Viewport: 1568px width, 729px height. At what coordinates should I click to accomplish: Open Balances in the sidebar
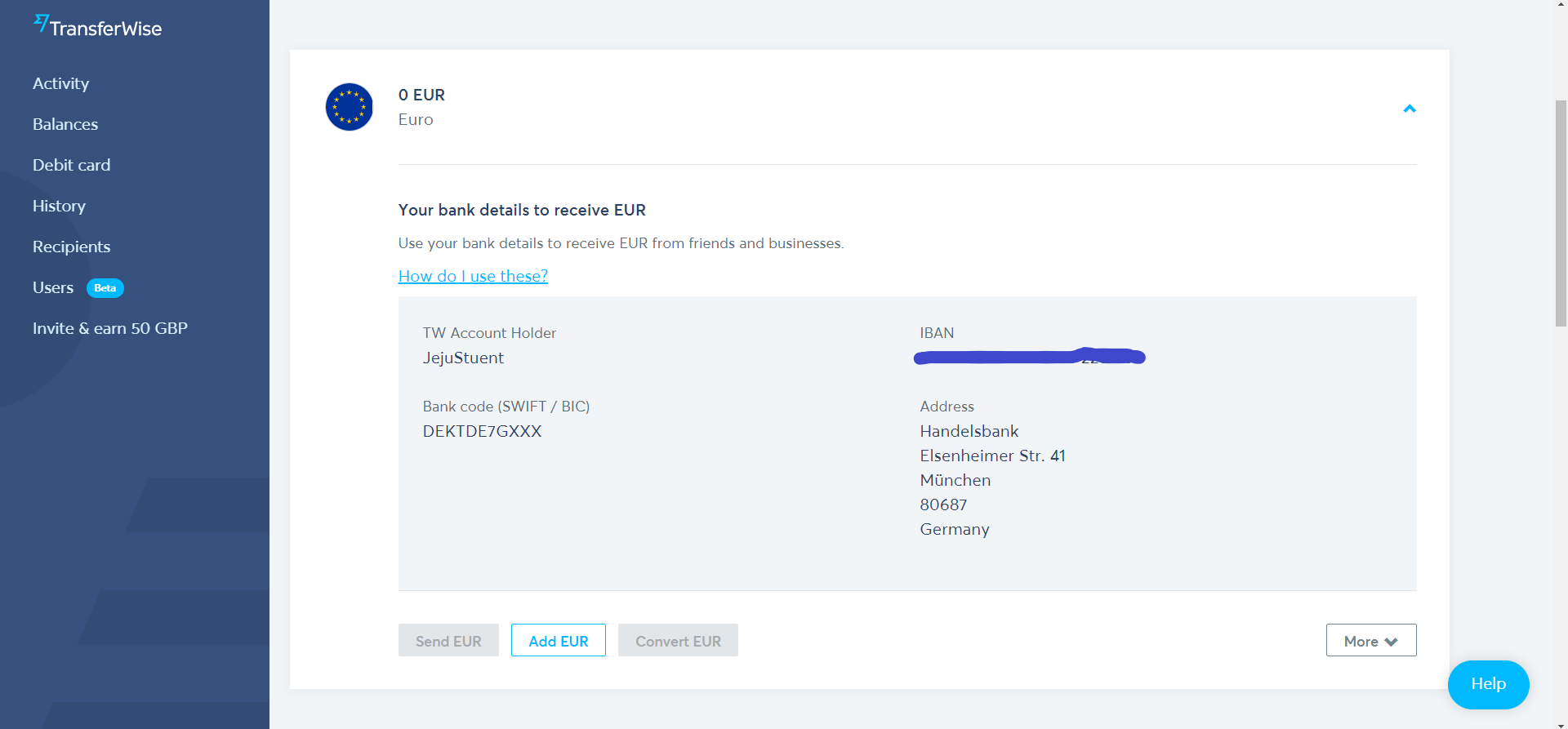coord(65,124)
